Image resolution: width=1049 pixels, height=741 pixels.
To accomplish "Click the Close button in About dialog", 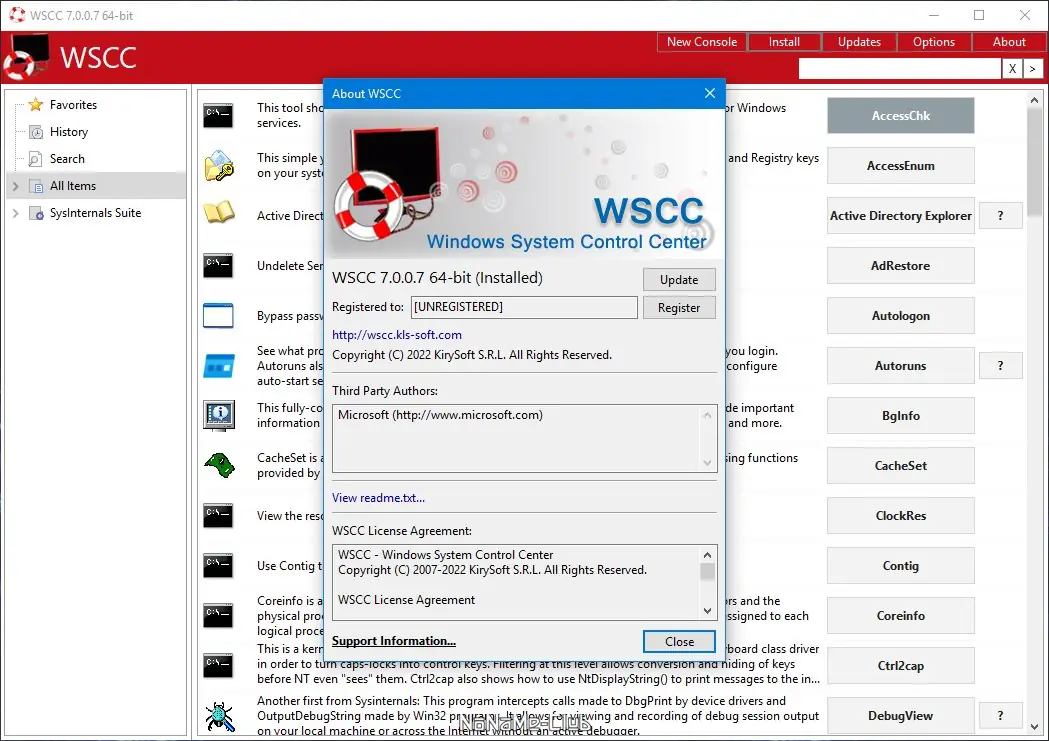I will click(x=679, y=641).
